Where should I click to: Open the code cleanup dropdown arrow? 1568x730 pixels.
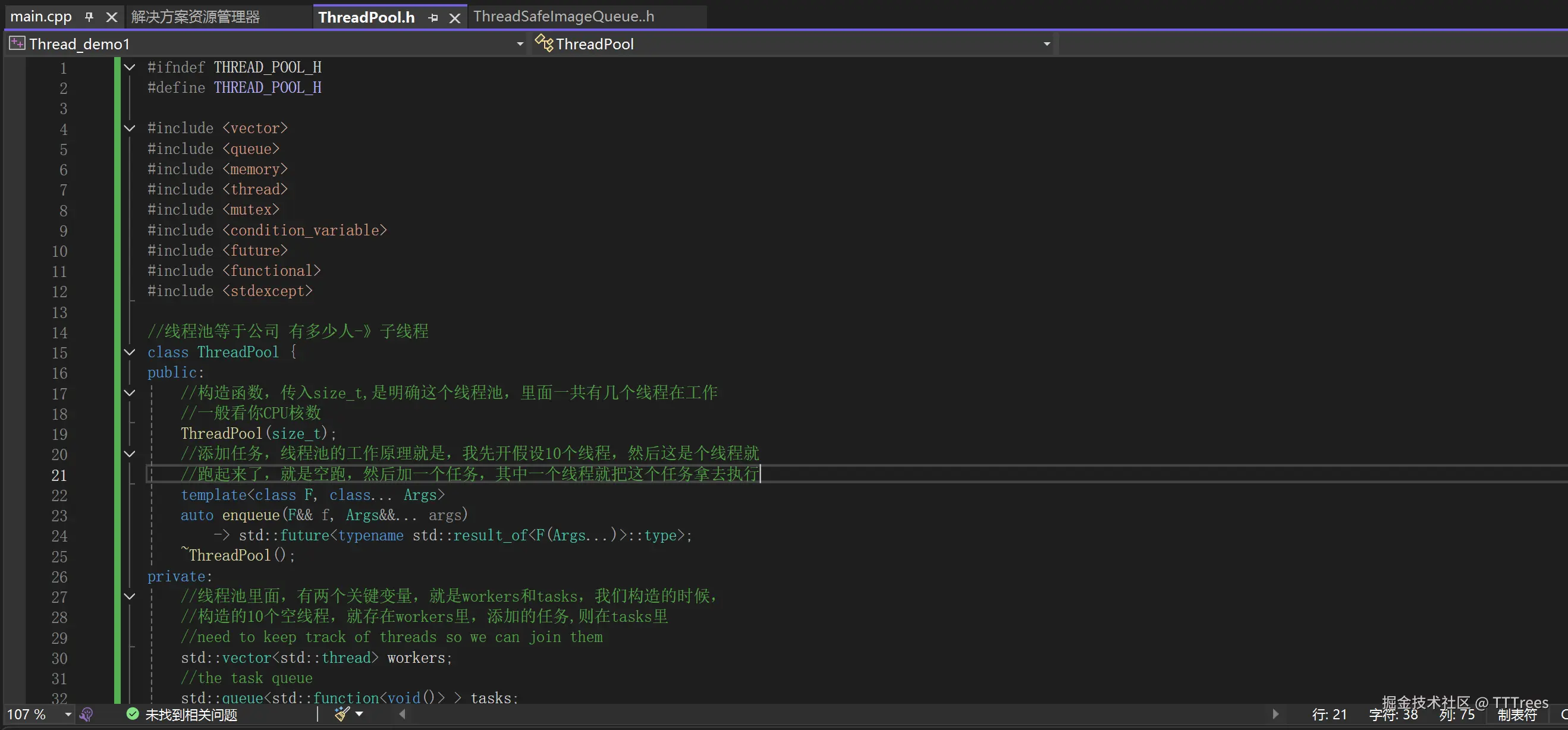point(359,714)
